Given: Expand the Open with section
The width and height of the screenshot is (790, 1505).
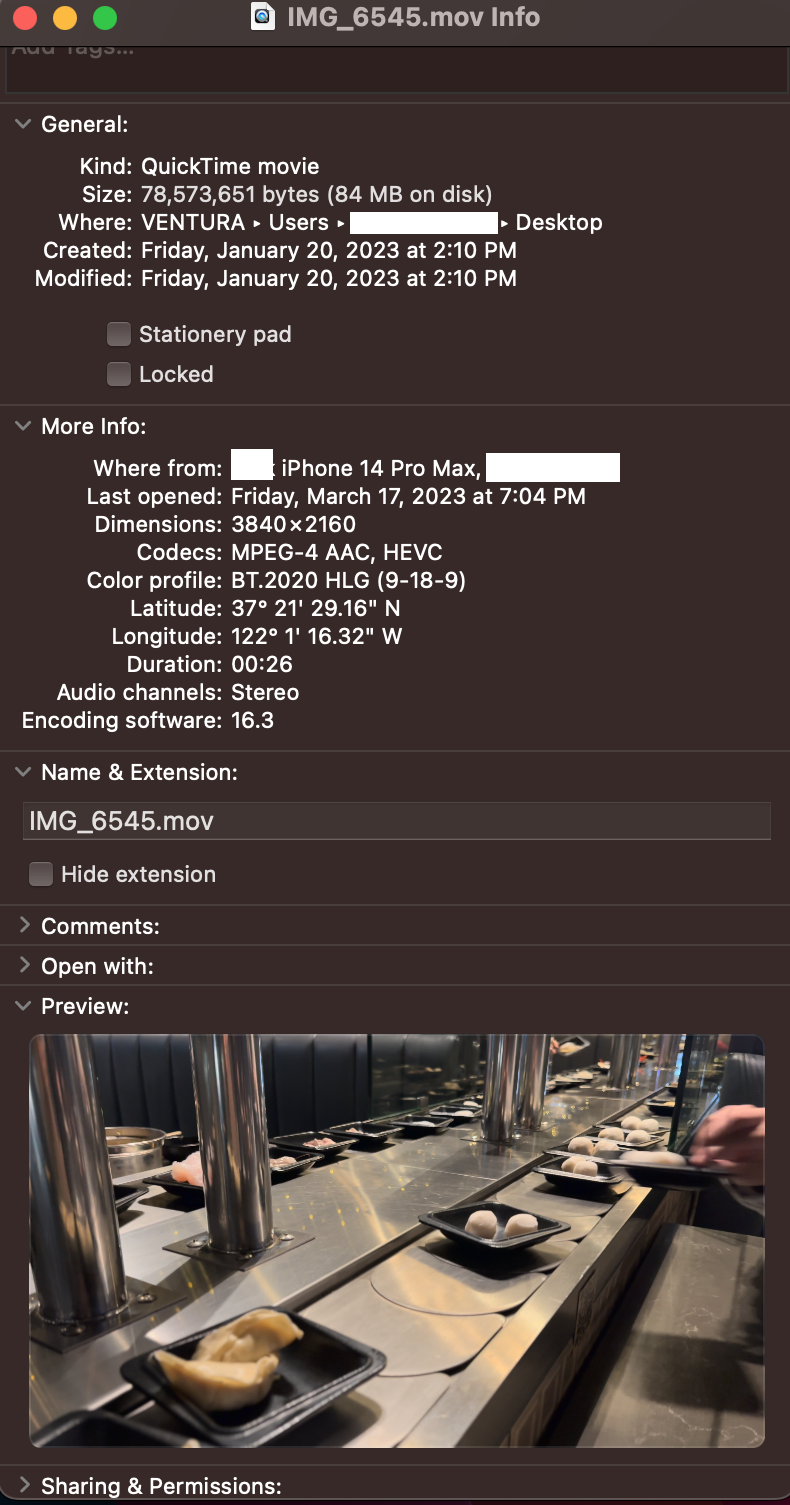Looking at the screenshot, I should 23,966.
